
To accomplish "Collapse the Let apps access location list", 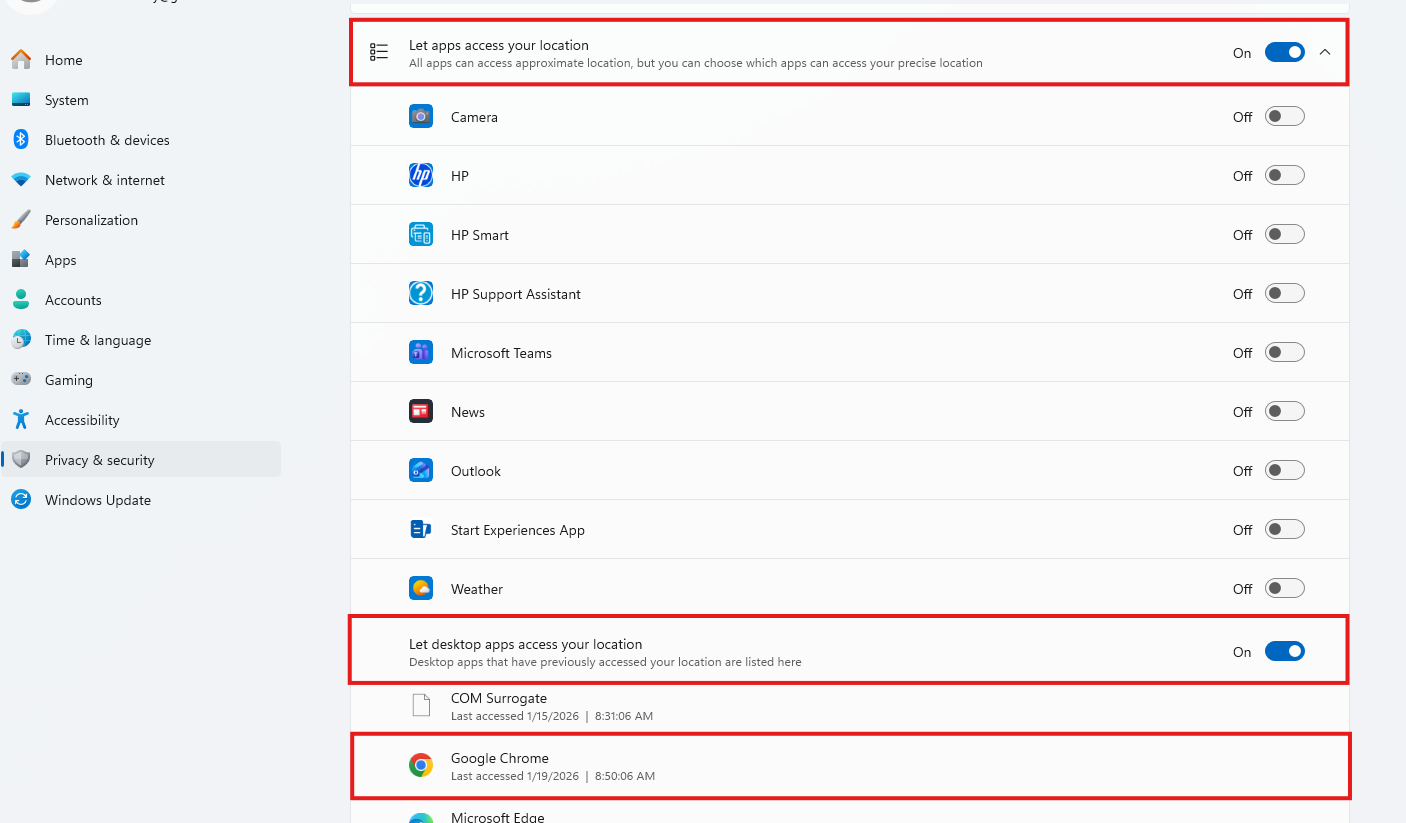I will (1325, 52).
